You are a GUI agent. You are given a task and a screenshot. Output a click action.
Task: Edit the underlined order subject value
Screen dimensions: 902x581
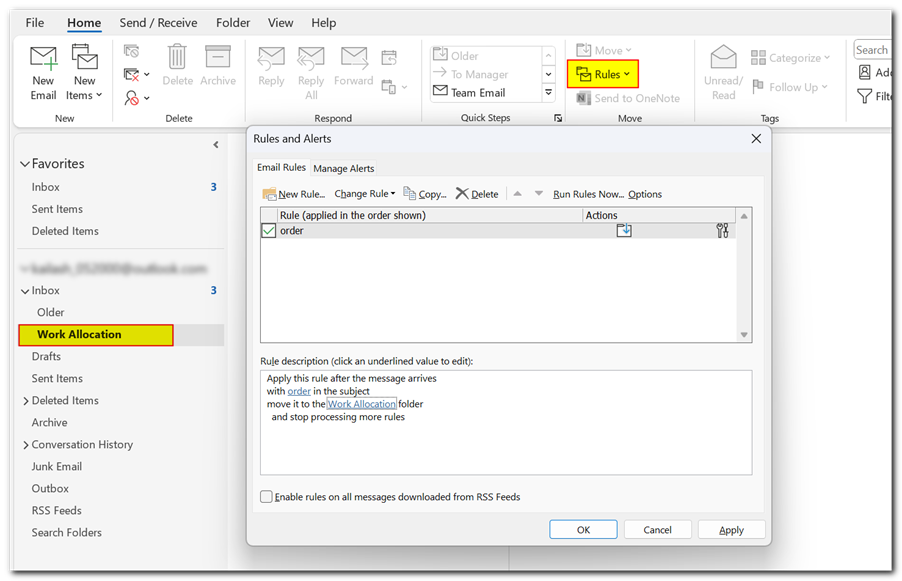click(x=299, y=391)
